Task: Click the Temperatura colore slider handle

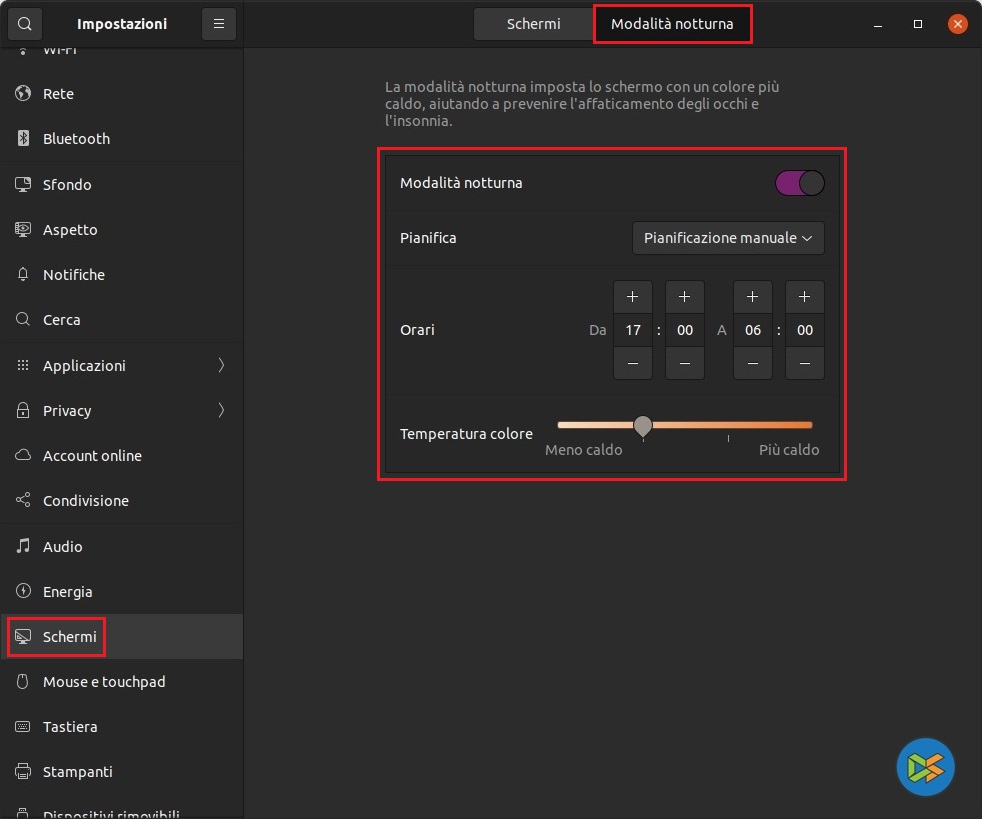Action: click(643, 426)
